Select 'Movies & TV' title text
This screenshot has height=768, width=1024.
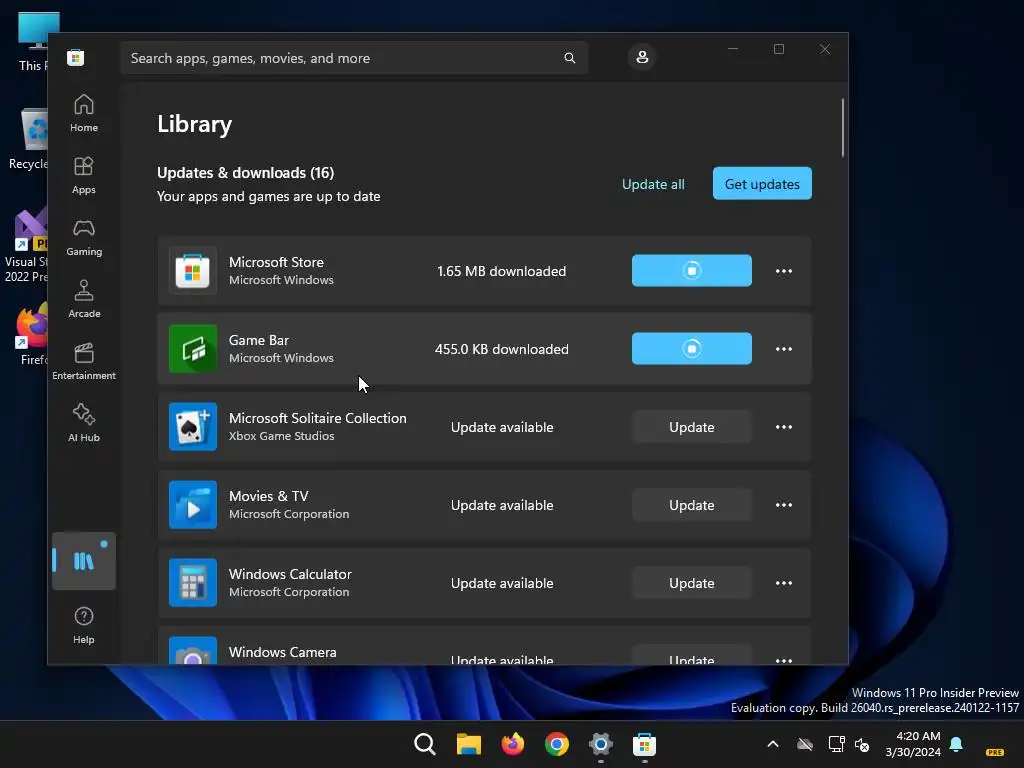[x=268, y=496]
